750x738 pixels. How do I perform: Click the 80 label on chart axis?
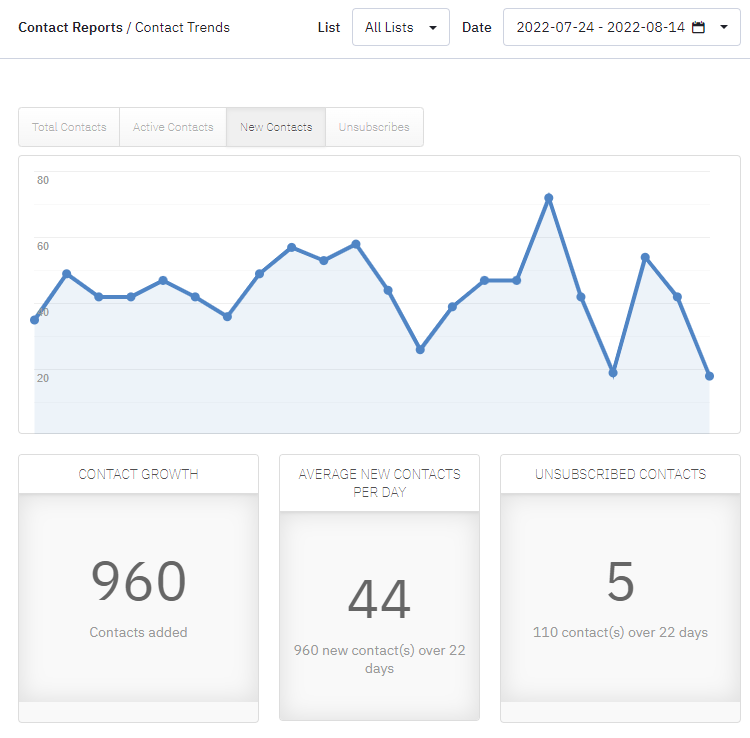pos(43,180)
